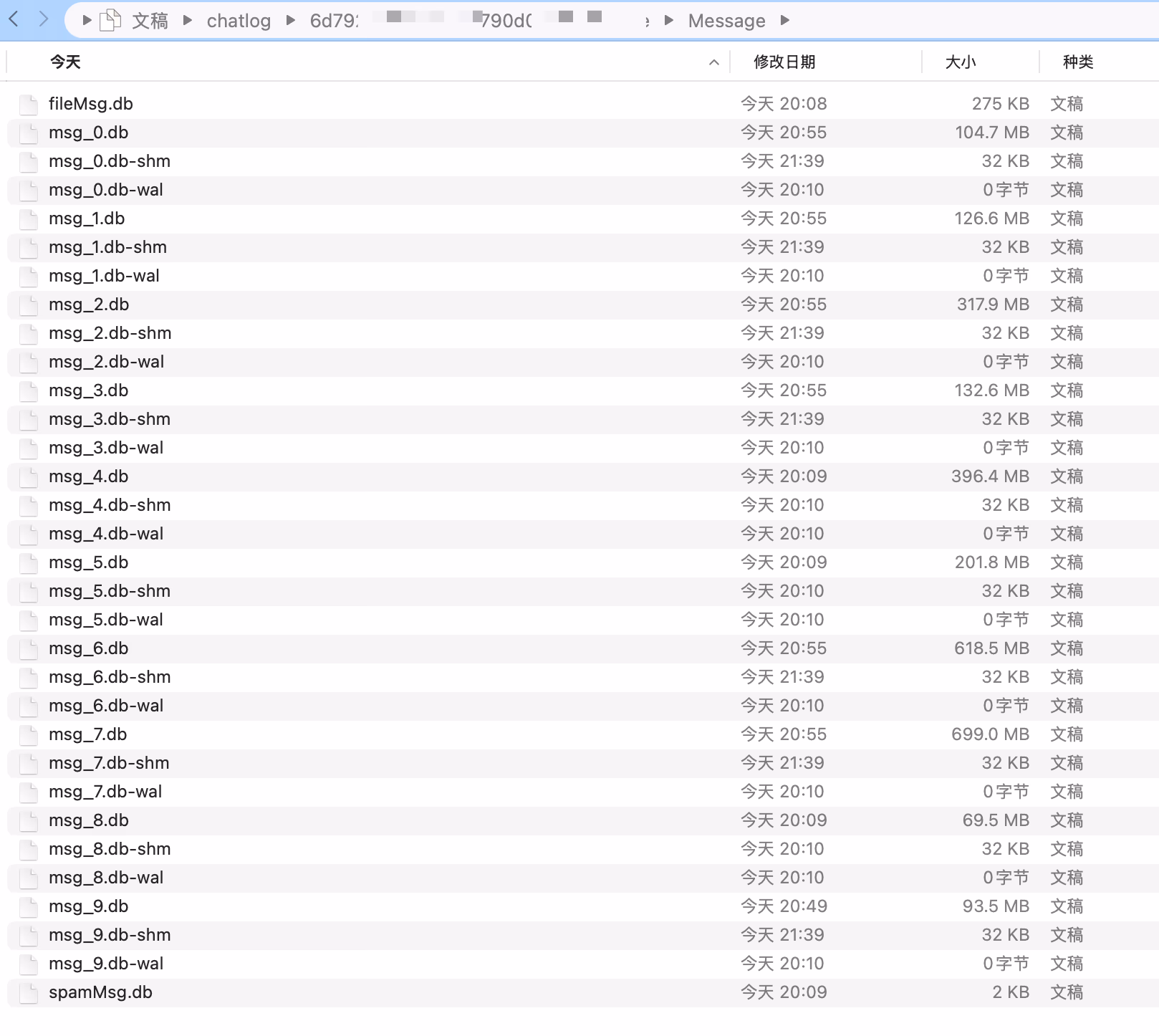Screen dimensions: 1159x1036
Task: Click the 文稿 document icon in path bar
Action: pos(110,20)
